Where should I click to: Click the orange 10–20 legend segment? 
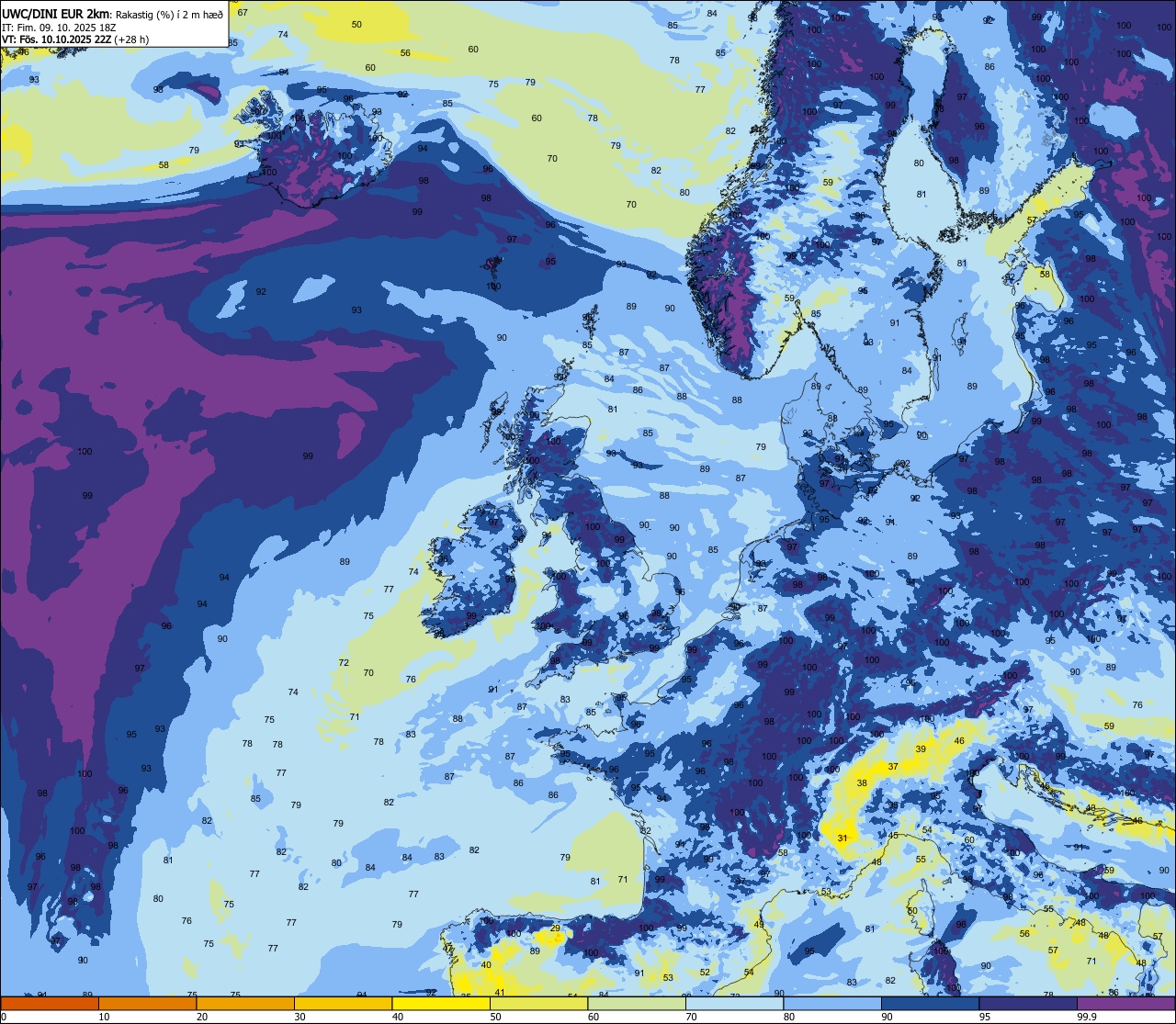pyautogui.click(x=147, y=1003)
